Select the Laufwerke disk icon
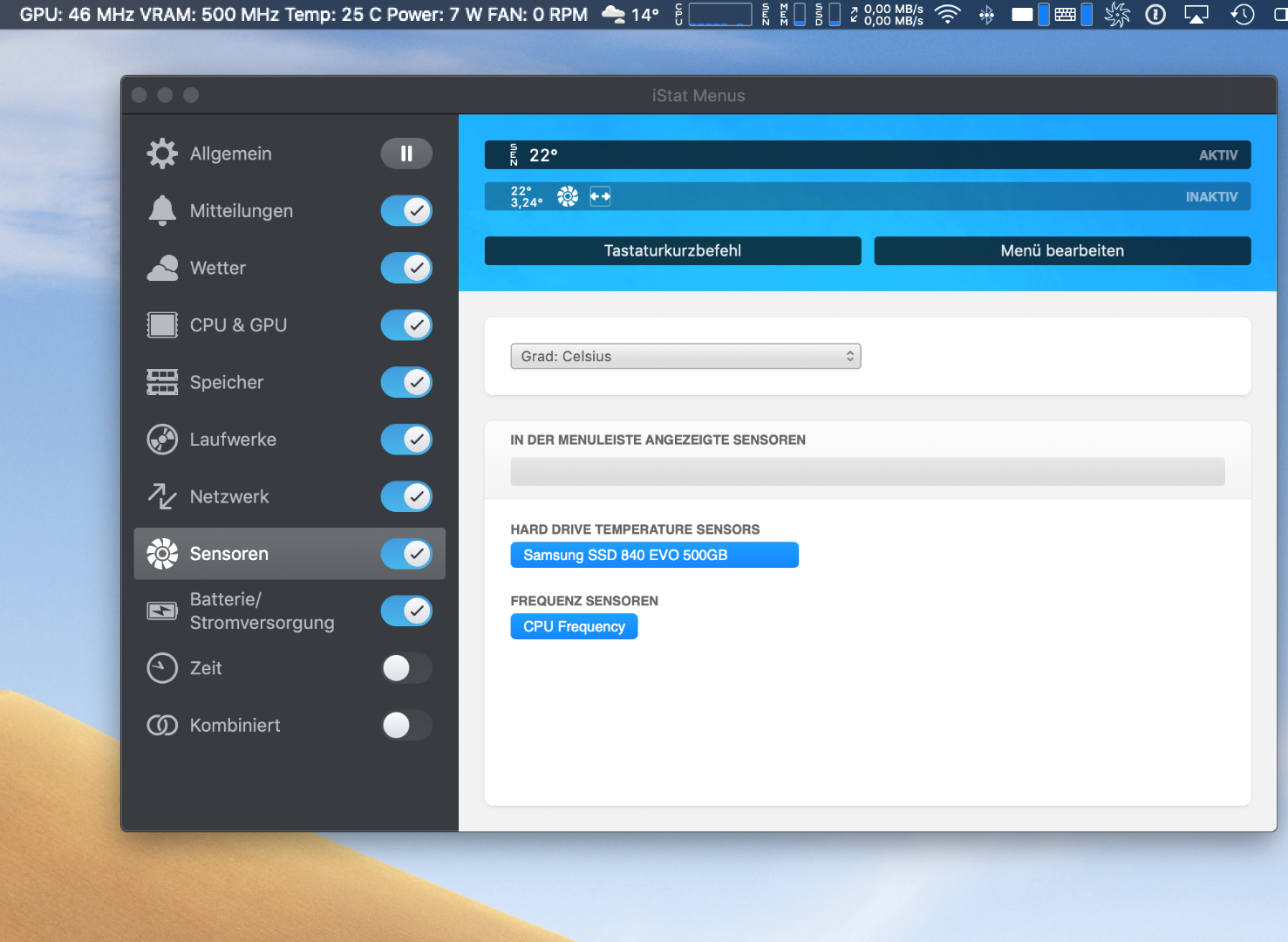Image resolution: width=1288 pixels, height=942 pixels. 162,440
